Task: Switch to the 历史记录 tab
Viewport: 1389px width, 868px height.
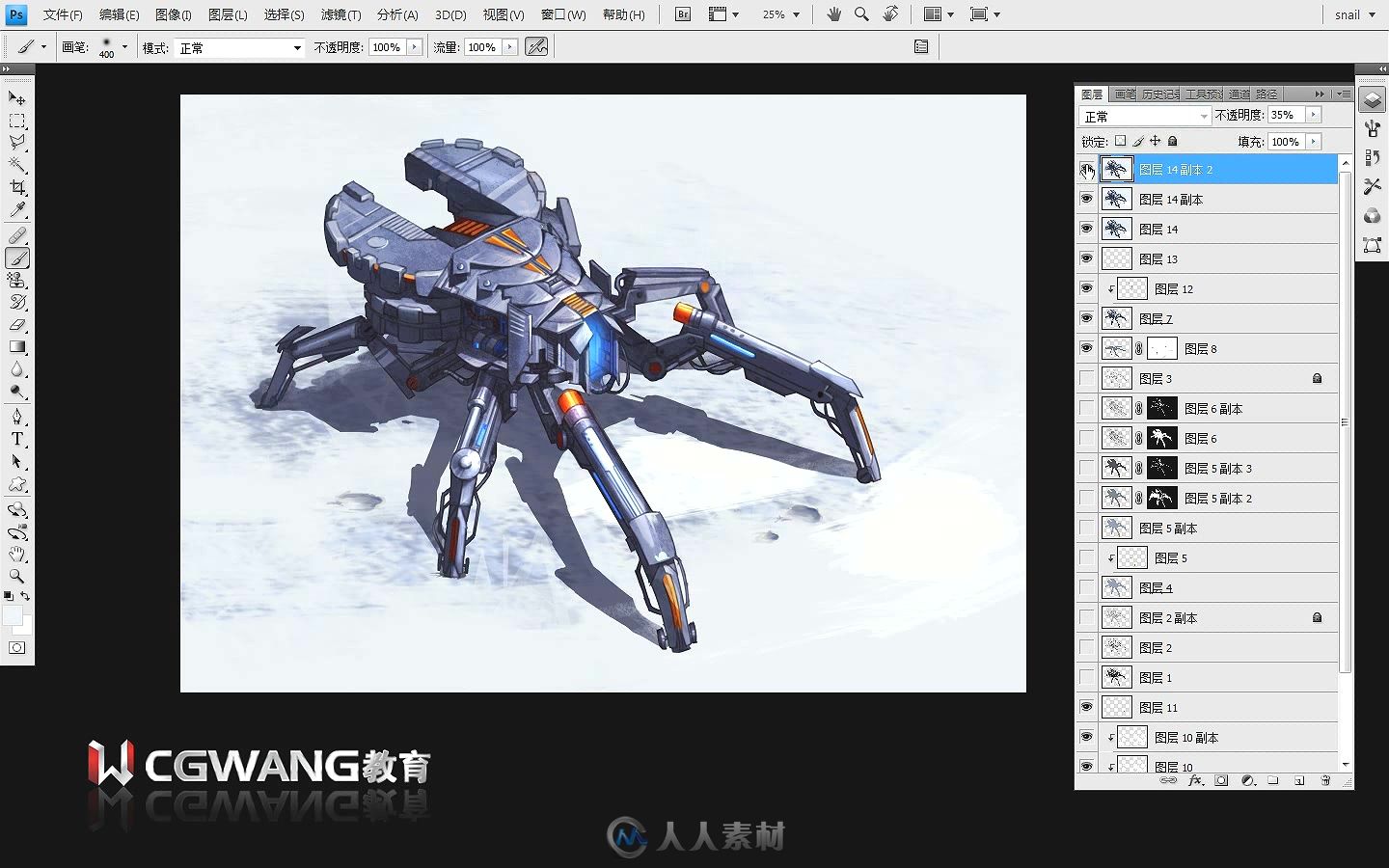Action: tap(1159, 94)
